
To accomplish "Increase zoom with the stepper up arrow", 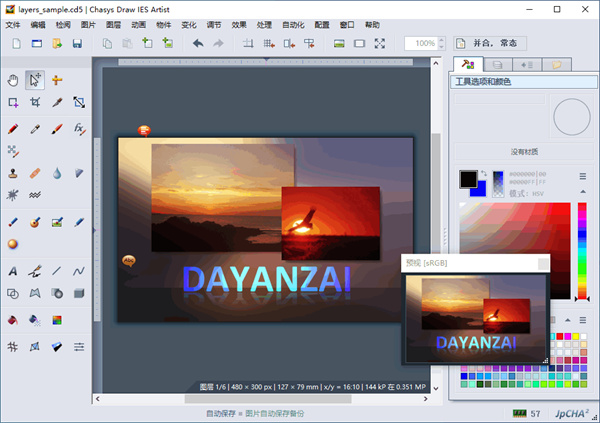I will point(441,40).
